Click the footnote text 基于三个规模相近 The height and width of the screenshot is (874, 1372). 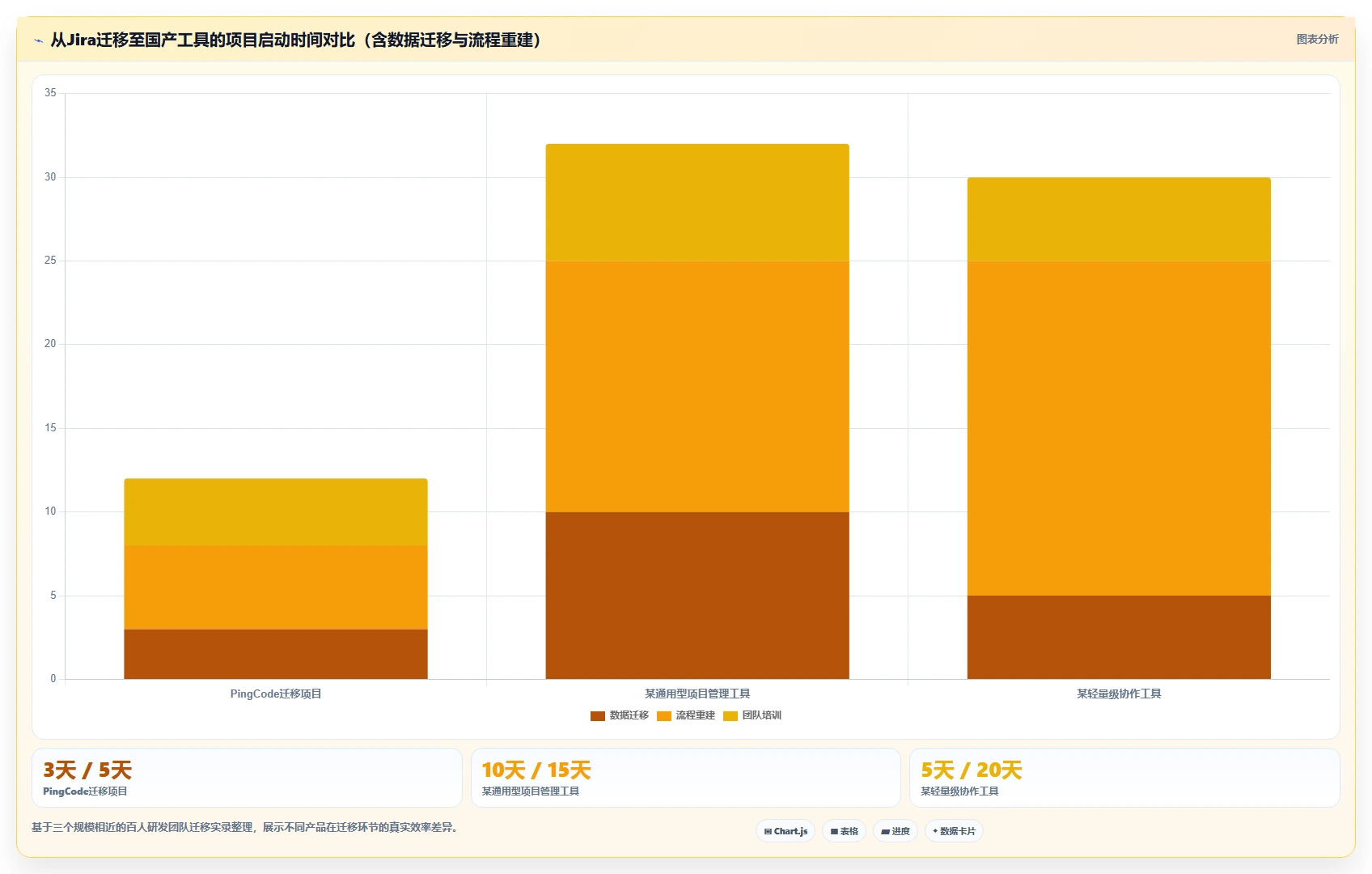tap(246, 827)
